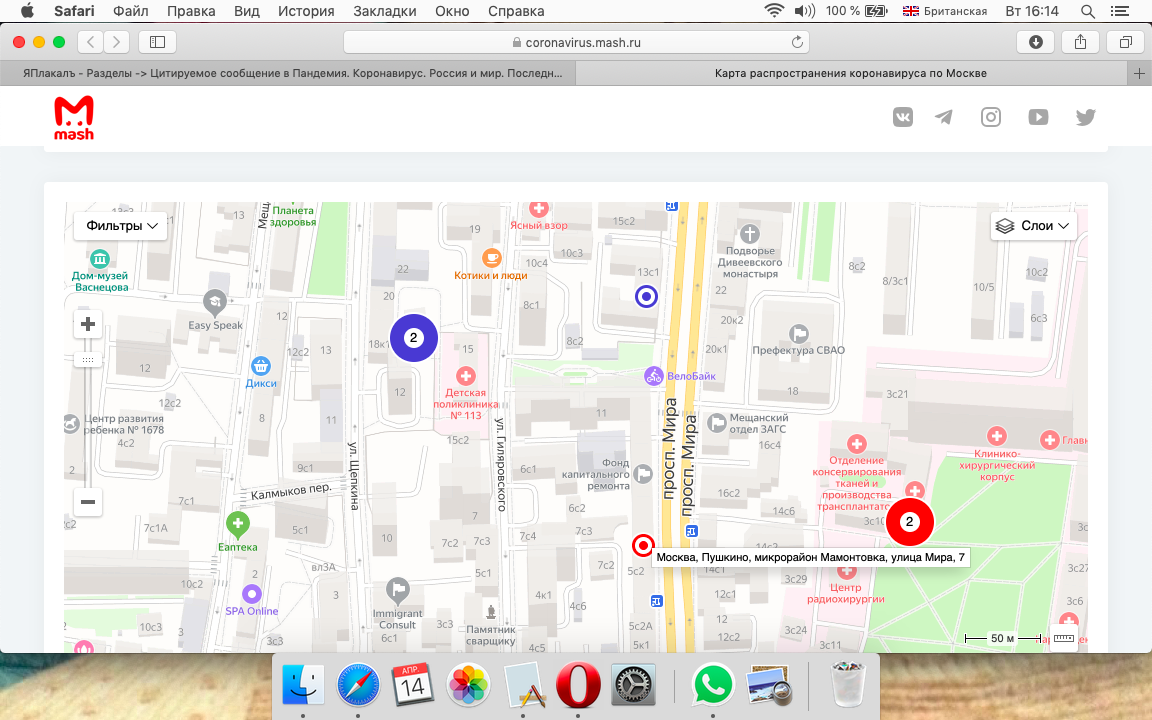Click Детская поликлиника № 113 marker

tap(466, 376)
